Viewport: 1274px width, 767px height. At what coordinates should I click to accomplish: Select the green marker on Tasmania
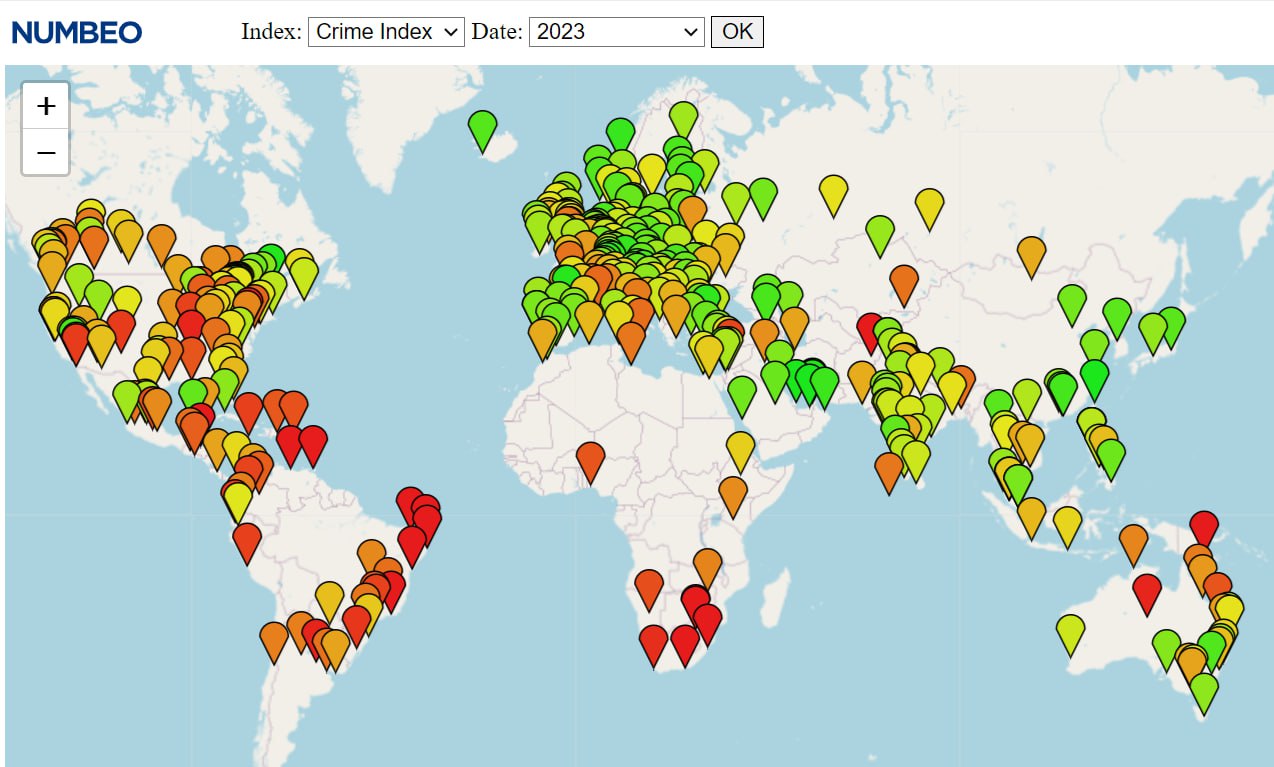click(x=1204, y=691)
